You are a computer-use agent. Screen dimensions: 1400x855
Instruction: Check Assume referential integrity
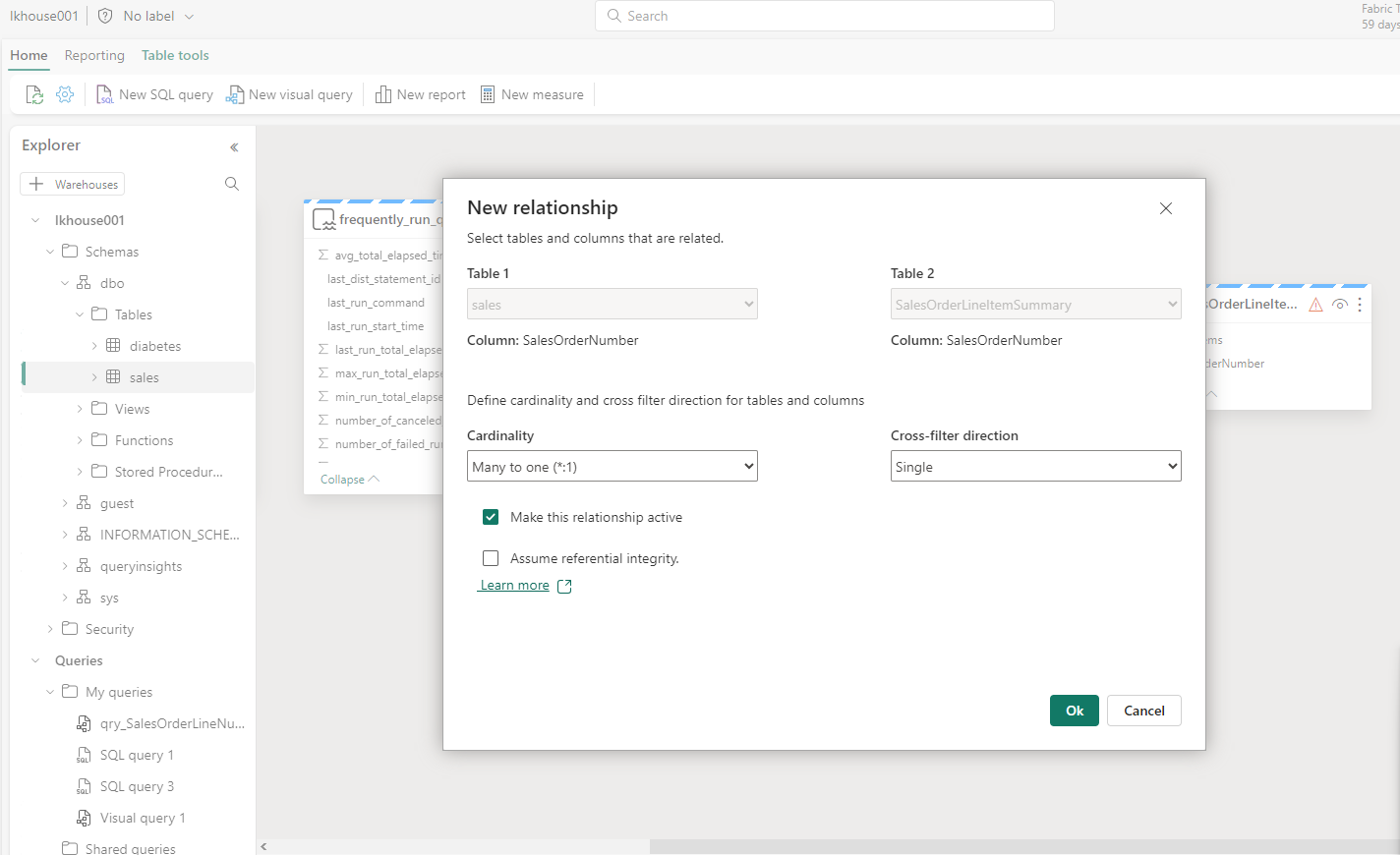click(491, 558)
